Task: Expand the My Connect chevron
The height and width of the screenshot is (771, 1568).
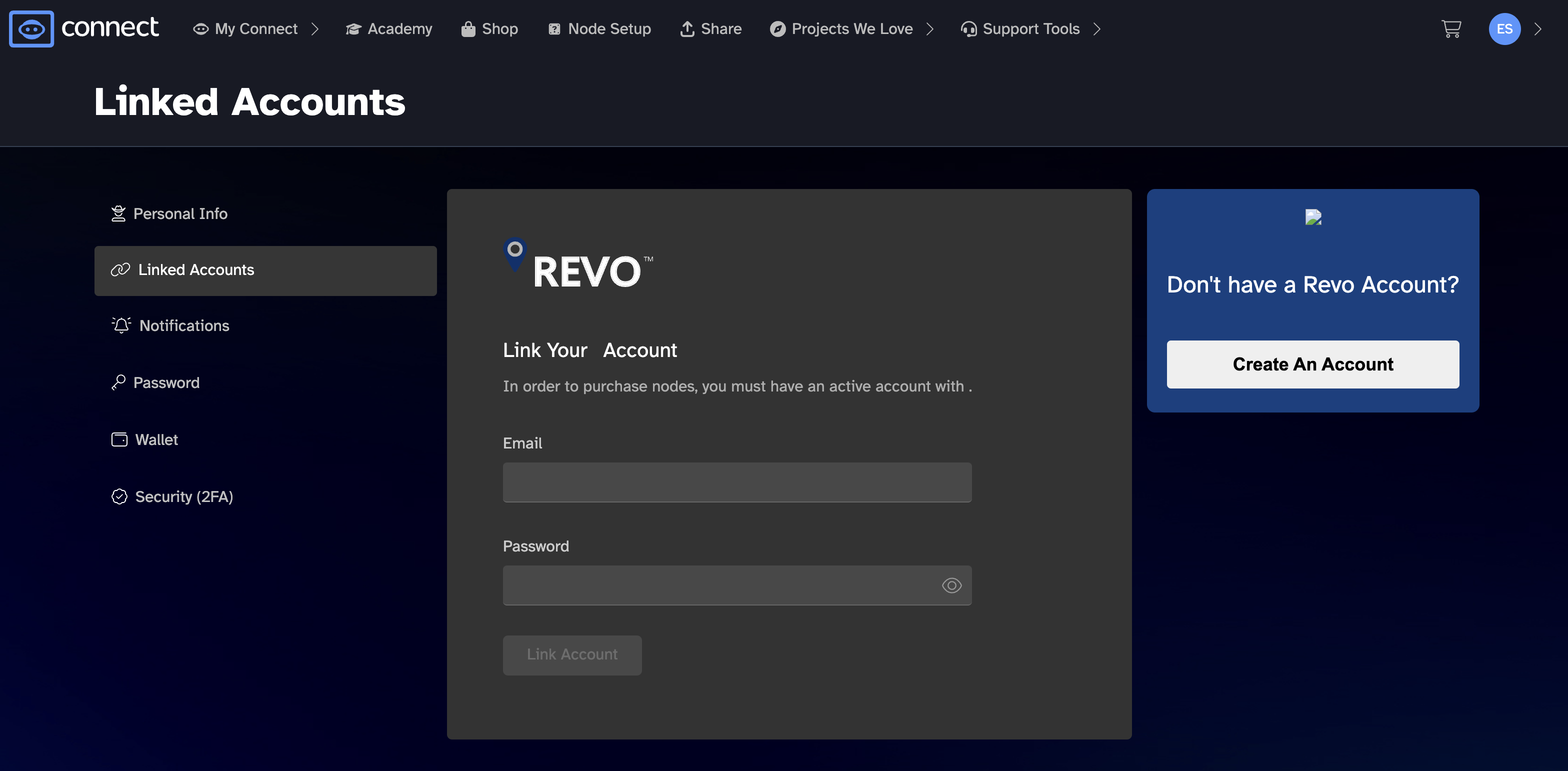Action: pyautogui.click(x=314, y=28)
